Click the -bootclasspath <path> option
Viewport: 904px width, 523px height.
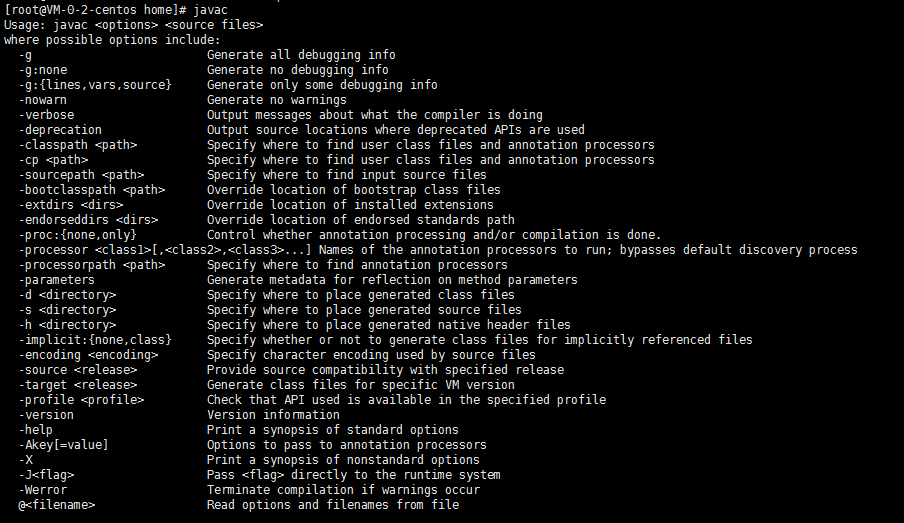[x=92, y=190]
